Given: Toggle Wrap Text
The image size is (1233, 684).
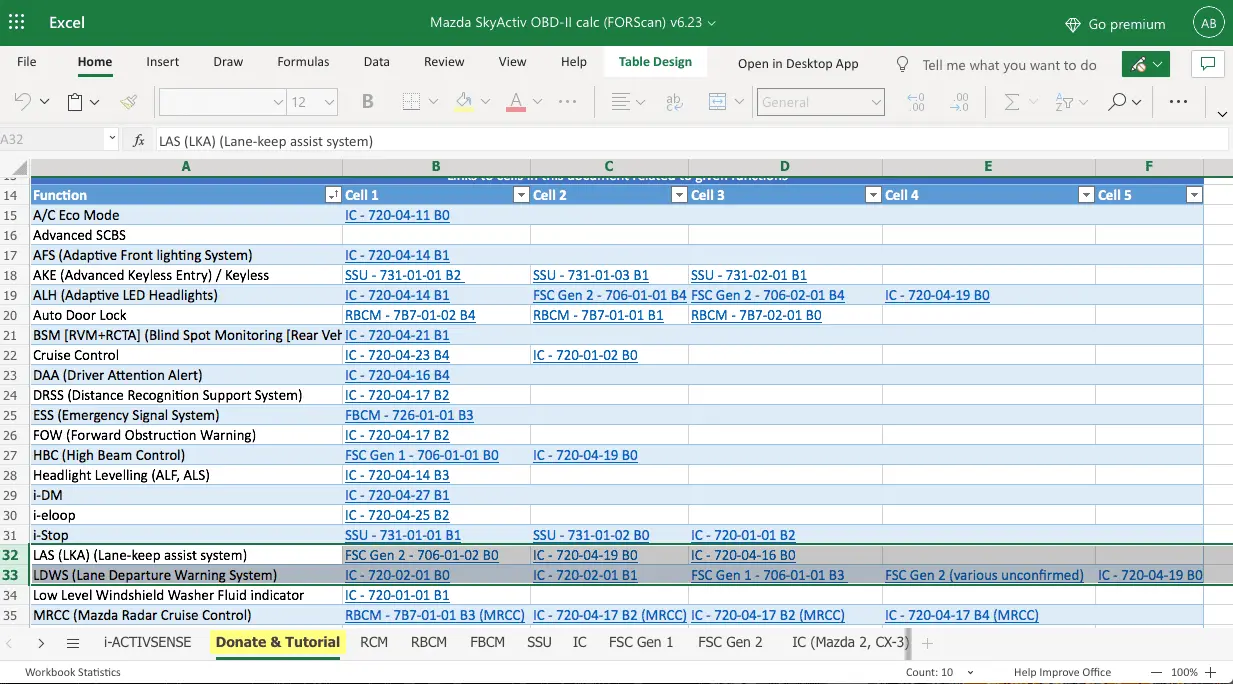Looking at the screenshot, I should coord(674,101).
